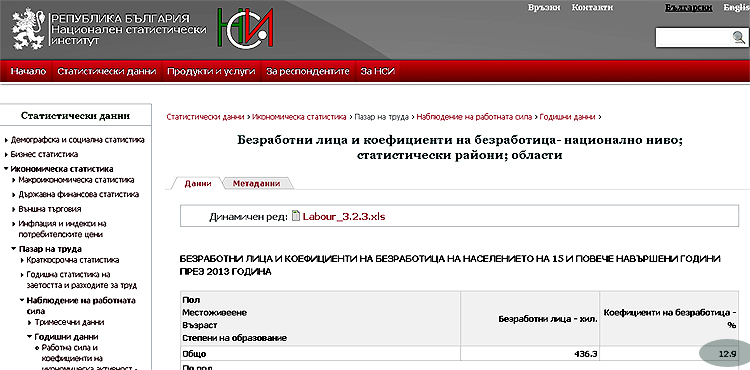Click the search magnifier icon
Image resolution: width=750 pixels, height=370 pixels.
click(739, 38)
